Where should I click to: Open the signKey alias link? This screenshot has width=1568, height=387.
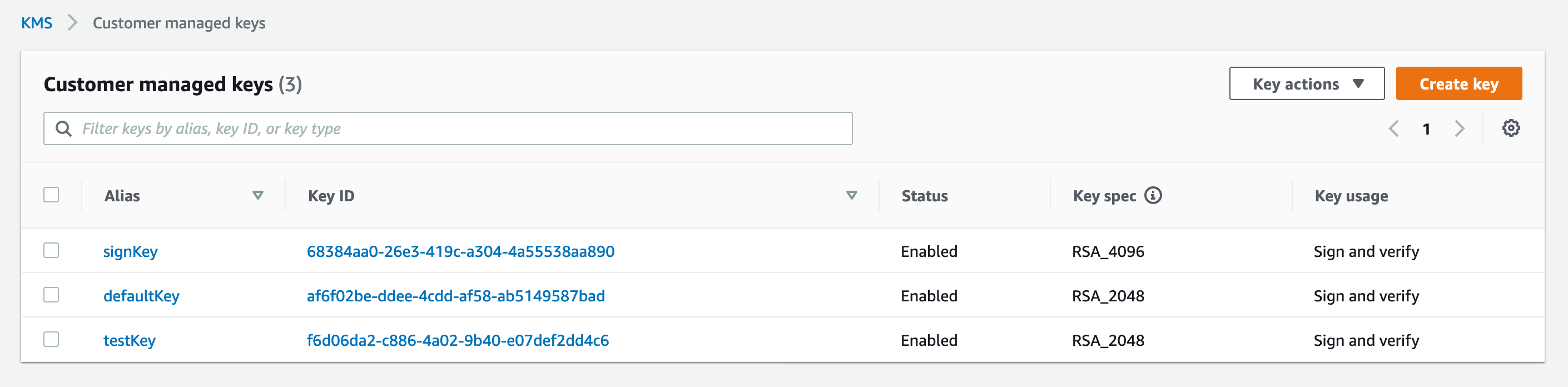(130, 251)
